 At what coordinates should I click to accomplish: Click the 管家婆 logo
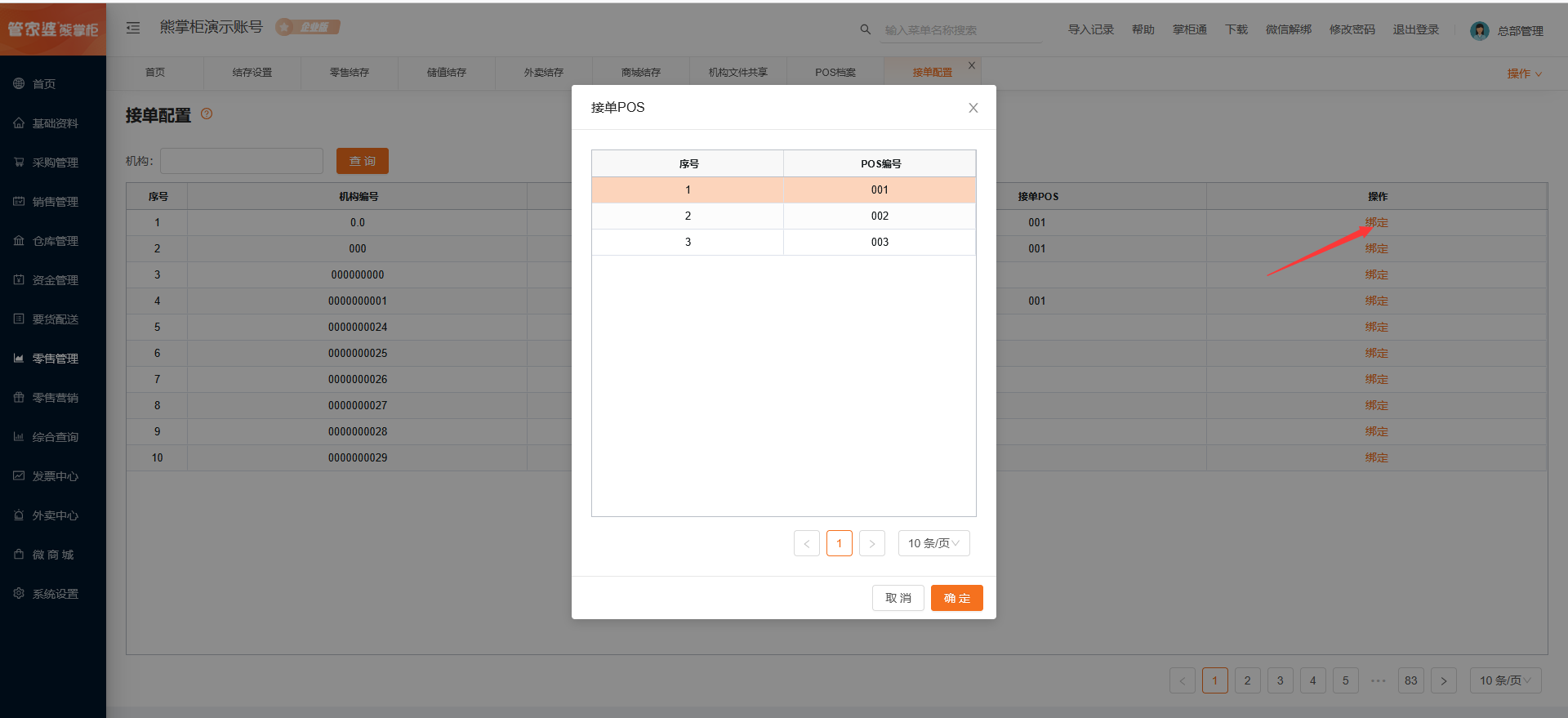[53, 29]
